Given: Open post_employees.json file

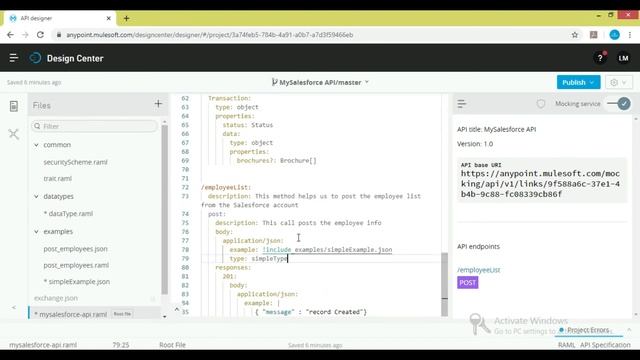Looking at the screenshot, I should 76,249.
